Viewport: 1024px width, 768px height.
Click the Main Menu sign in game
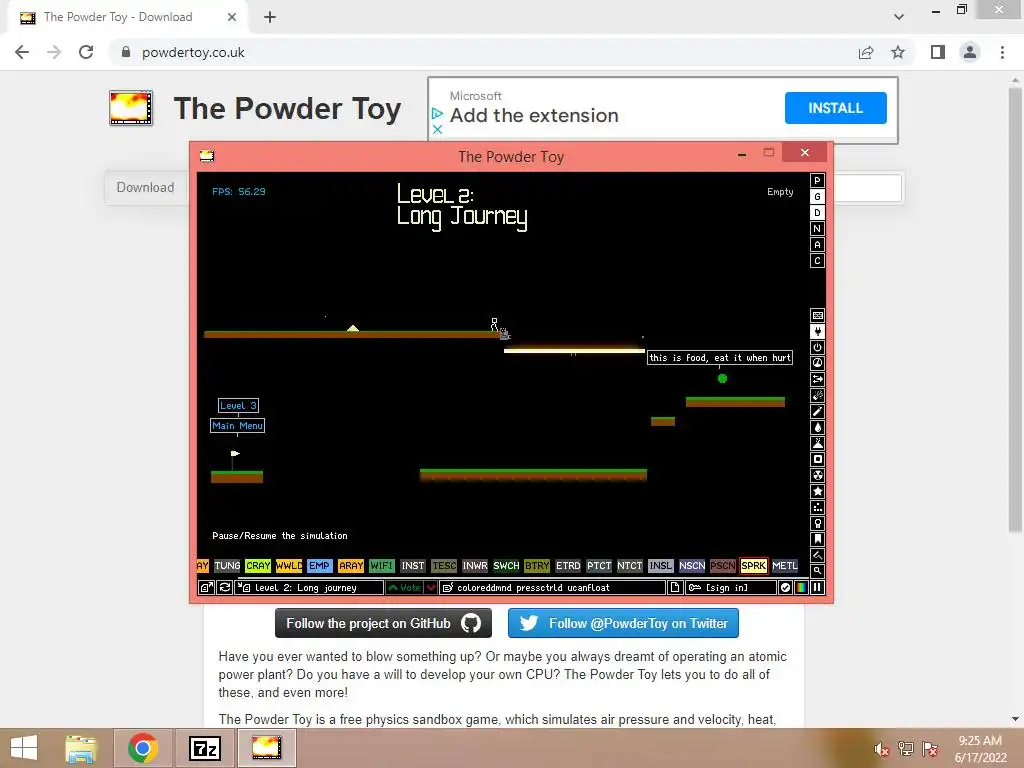[x=238, y=426]
